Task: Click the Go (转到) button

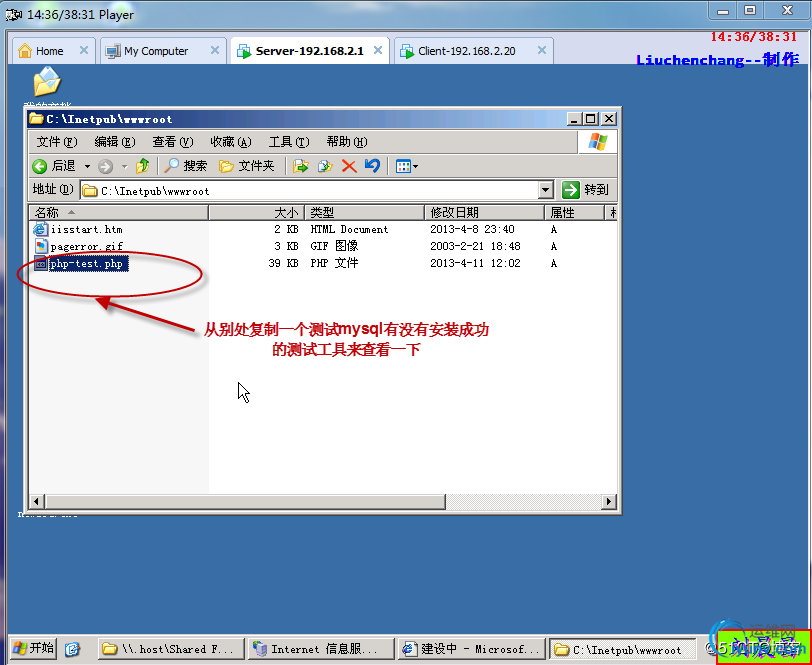Action: tap(585, 190)
